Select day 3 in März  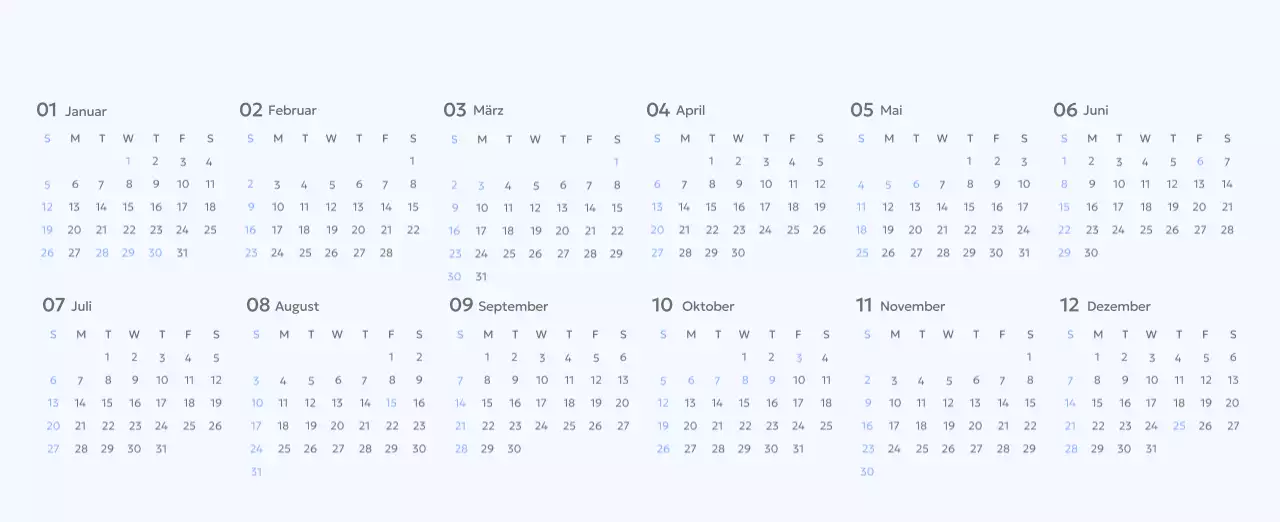(x=481, y=185)
